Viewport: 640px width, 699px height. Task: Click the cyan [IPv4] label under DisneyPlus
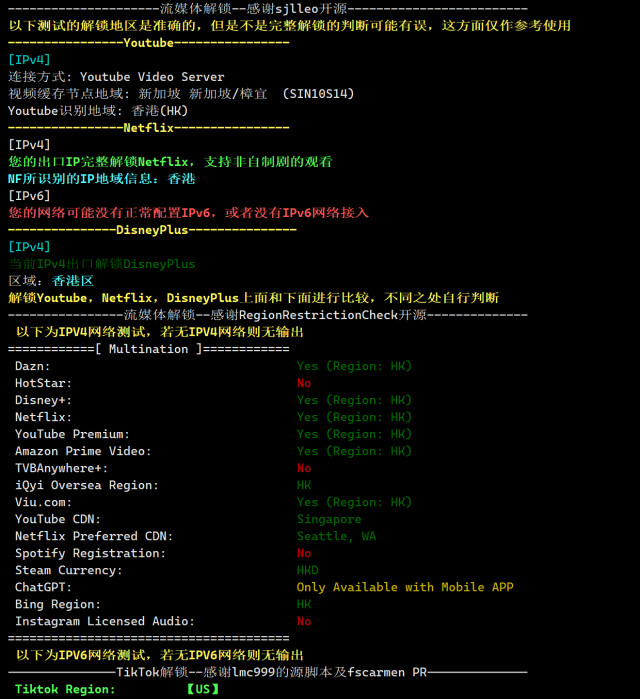point(29,247)
